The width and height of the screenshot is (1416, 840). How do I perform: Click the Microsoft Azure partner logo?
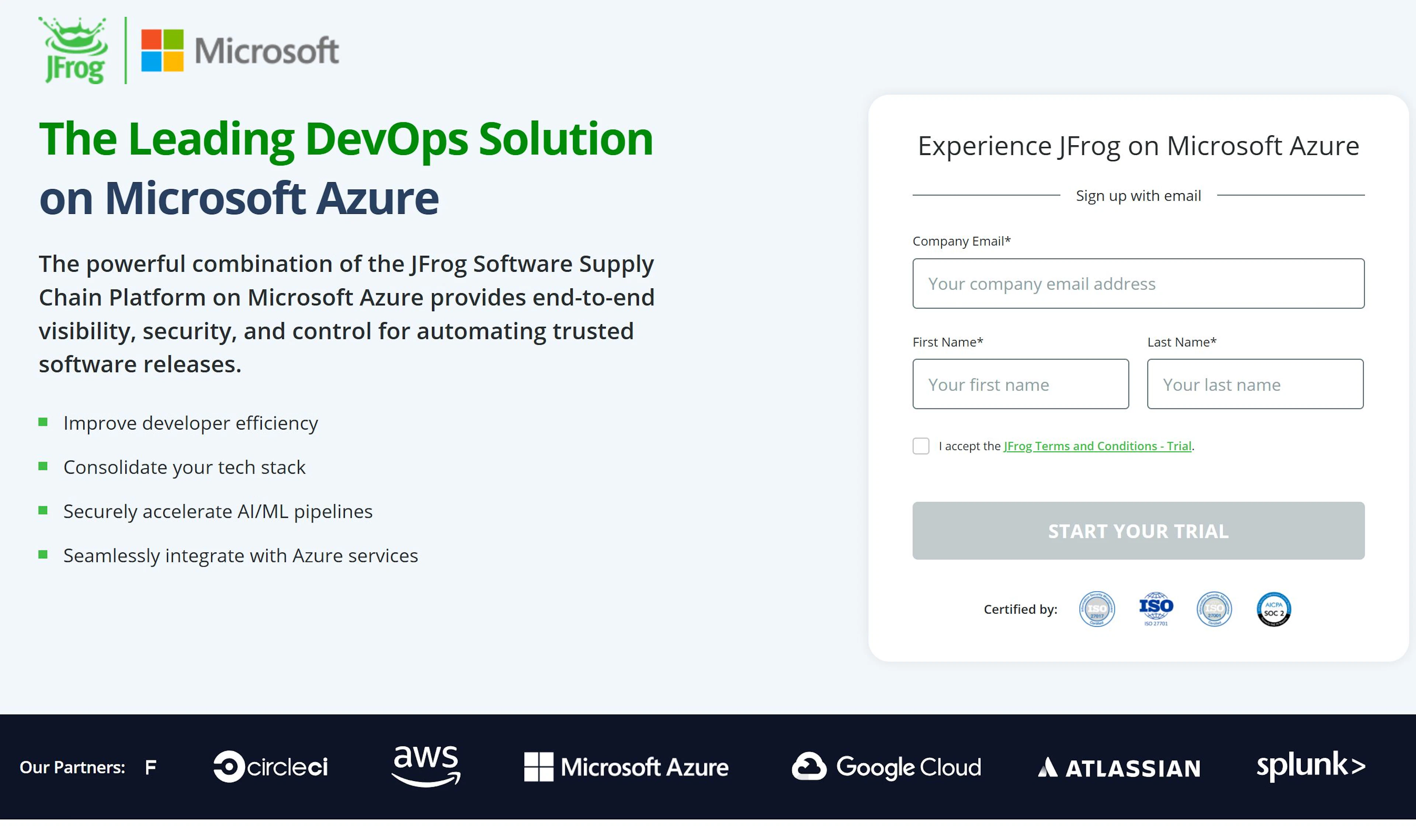(626, 766)
